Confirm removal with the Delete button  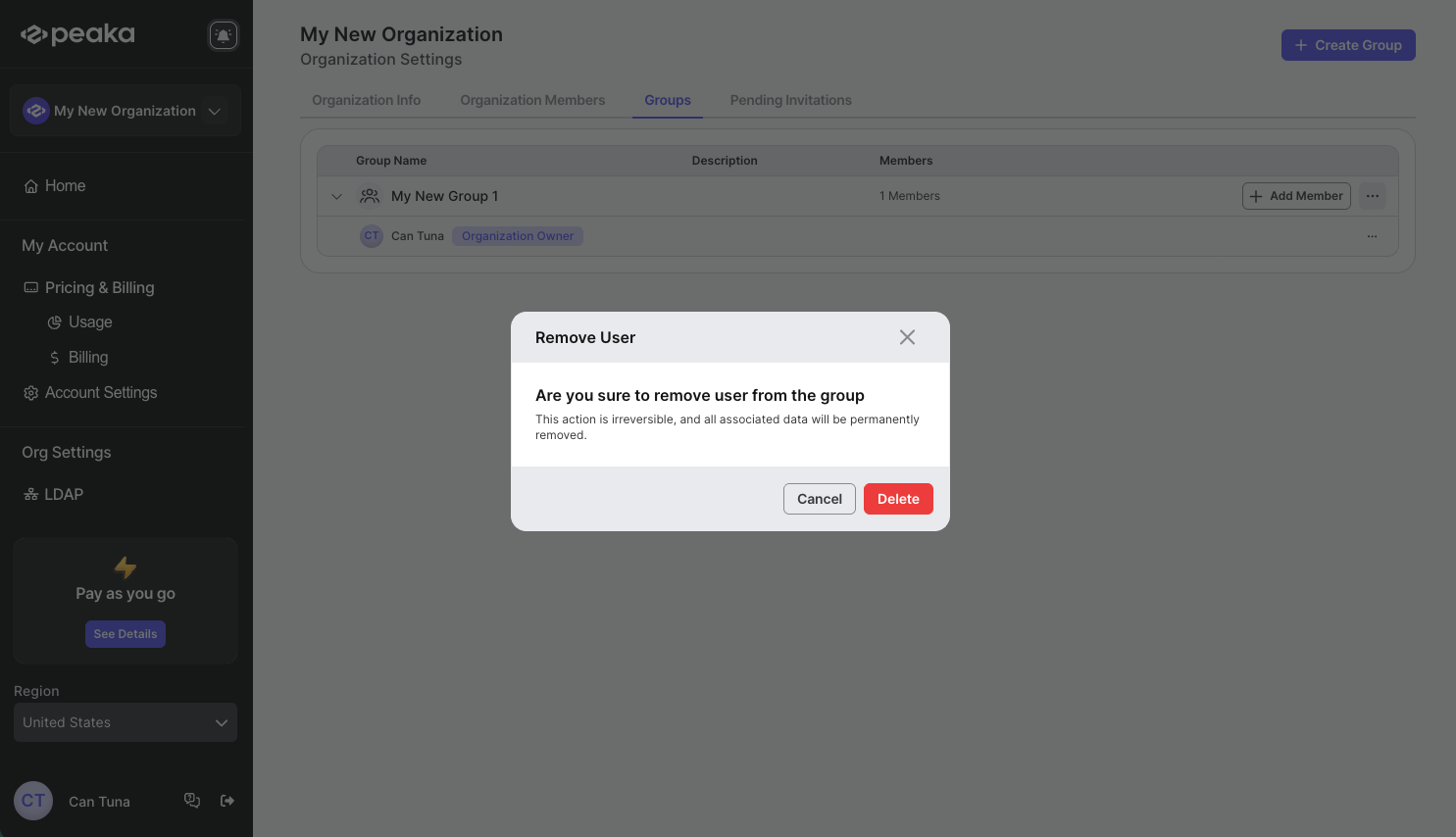[x=898, y=499]
